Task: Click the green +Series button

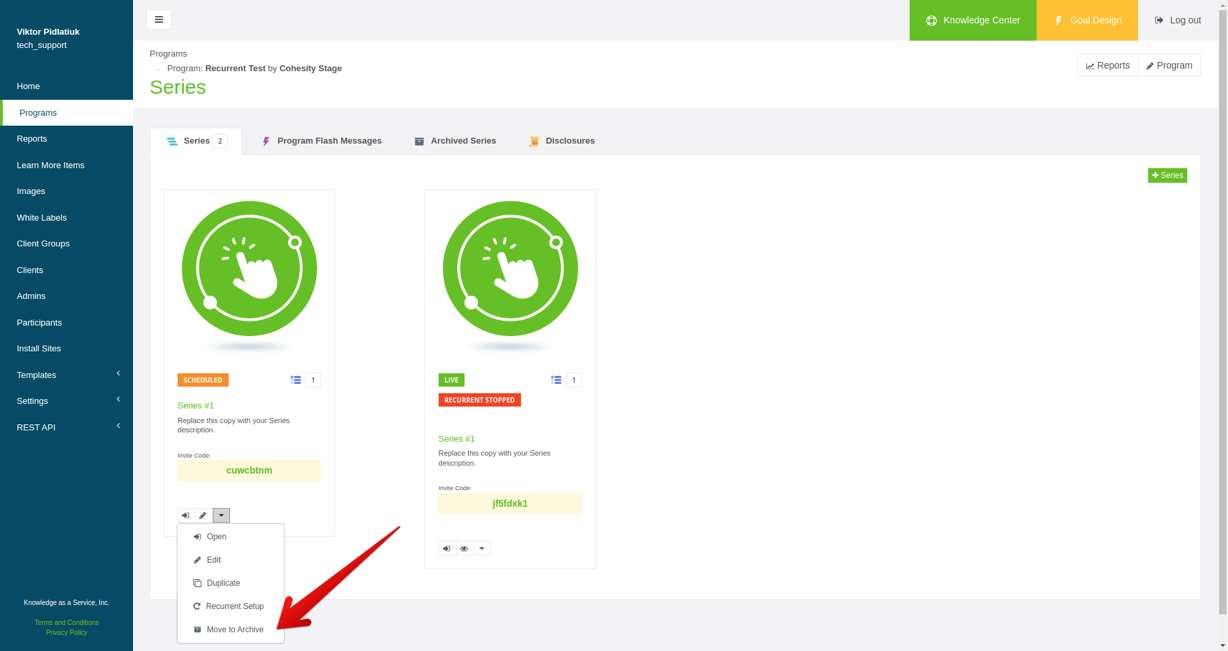Action: point(1167,174)
